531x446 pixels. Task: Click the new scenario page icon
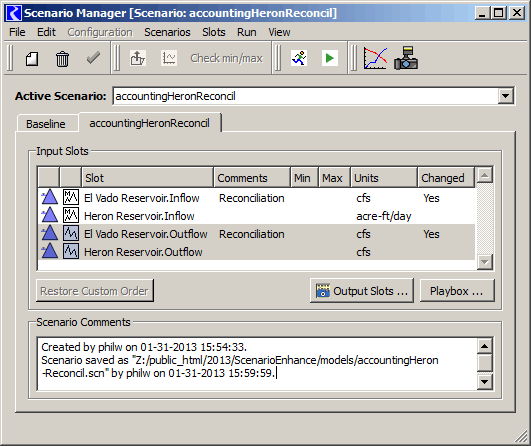(x=32, y=59)
